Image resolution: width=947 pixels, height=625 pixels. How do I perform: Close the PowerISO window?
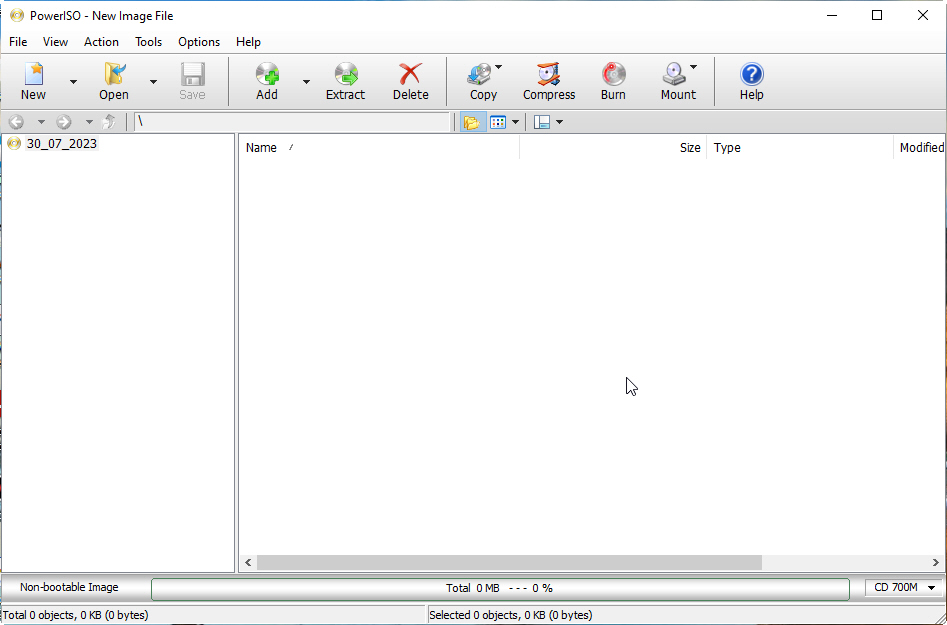point(923,16)
